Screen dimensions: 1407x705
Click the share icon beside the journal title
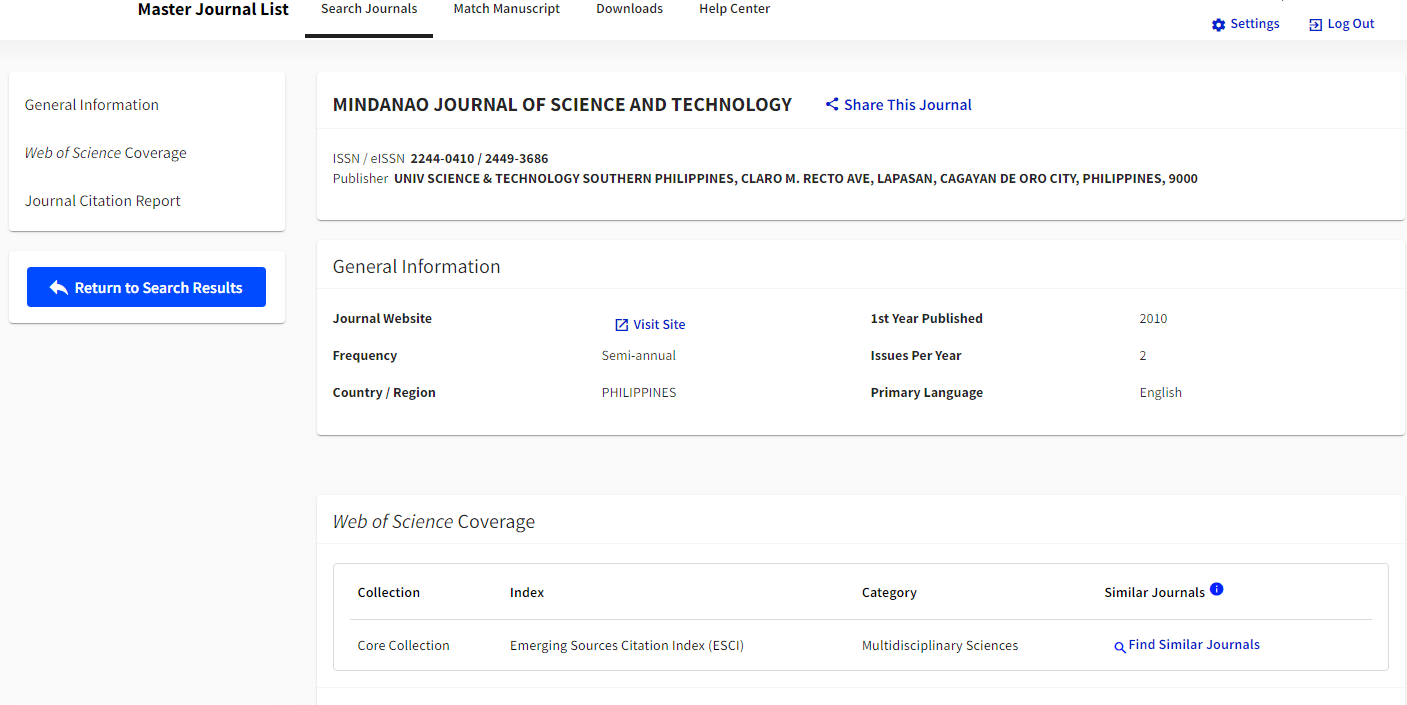click(831, 105)
